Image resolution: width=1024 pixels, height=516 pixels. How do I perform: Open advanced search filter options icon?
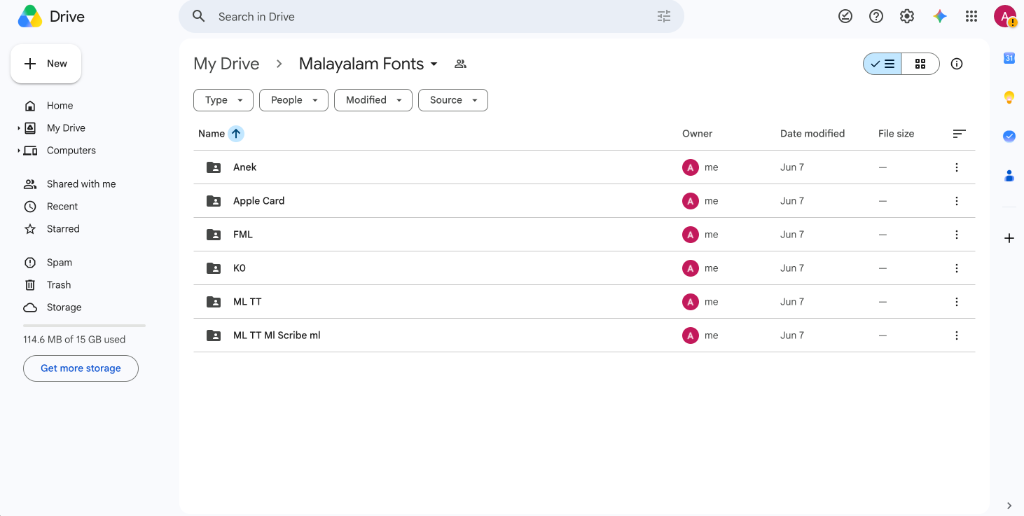coord(664,16)
